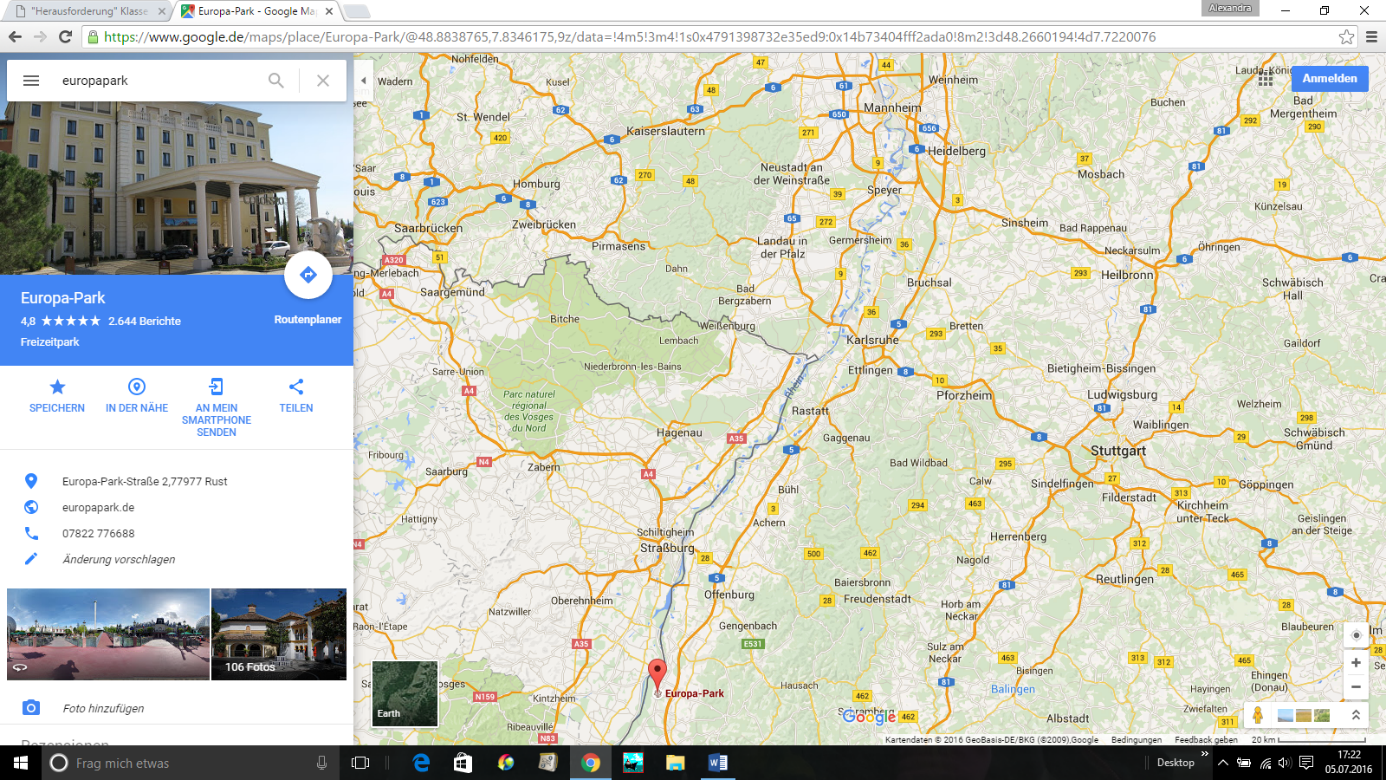Click Feedback geben link
This screenshot has height=780, width=1386.
(x=1206, y=740)
